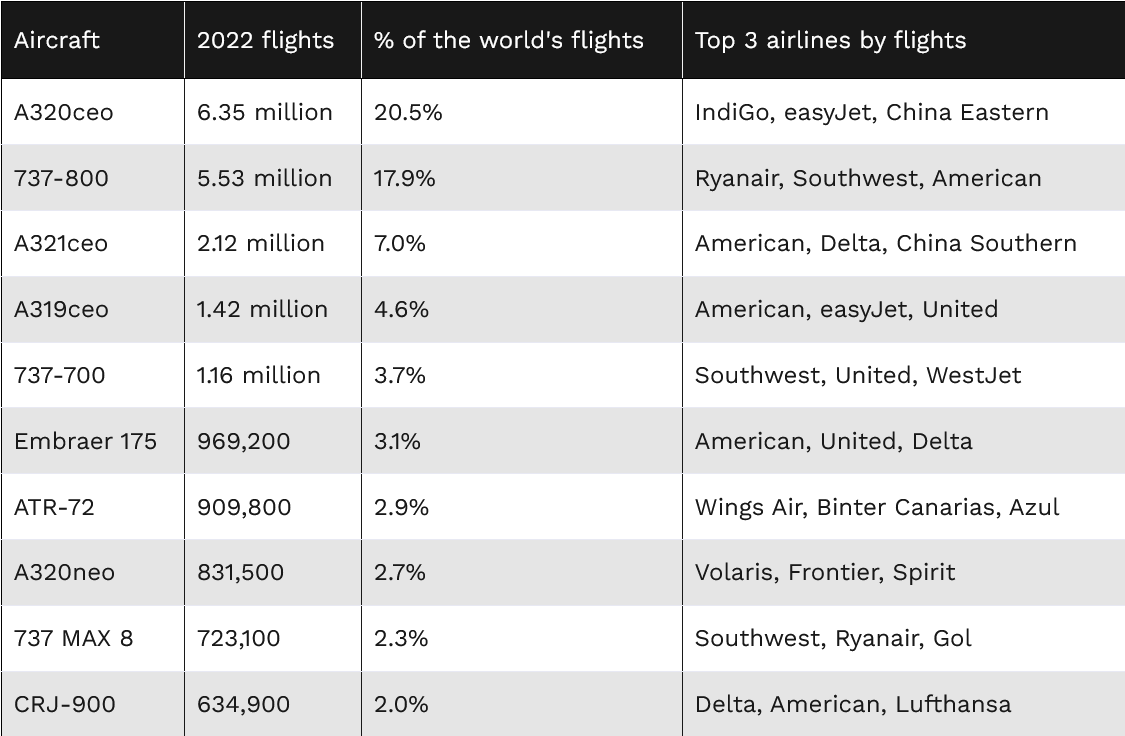The image size is (1125, 736).
Task: Click the 20.5% share cell
Action: tap(408, 112)
